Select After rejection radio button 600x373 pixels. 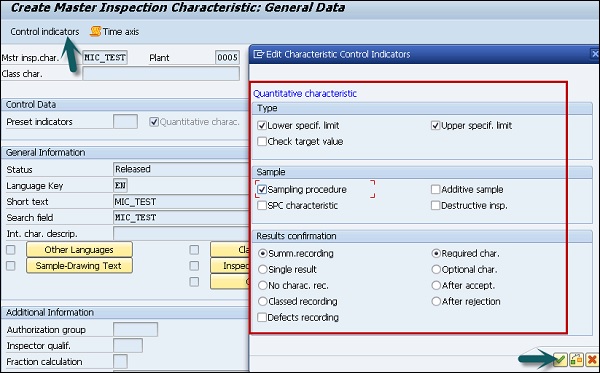click(x=436, y=301)
